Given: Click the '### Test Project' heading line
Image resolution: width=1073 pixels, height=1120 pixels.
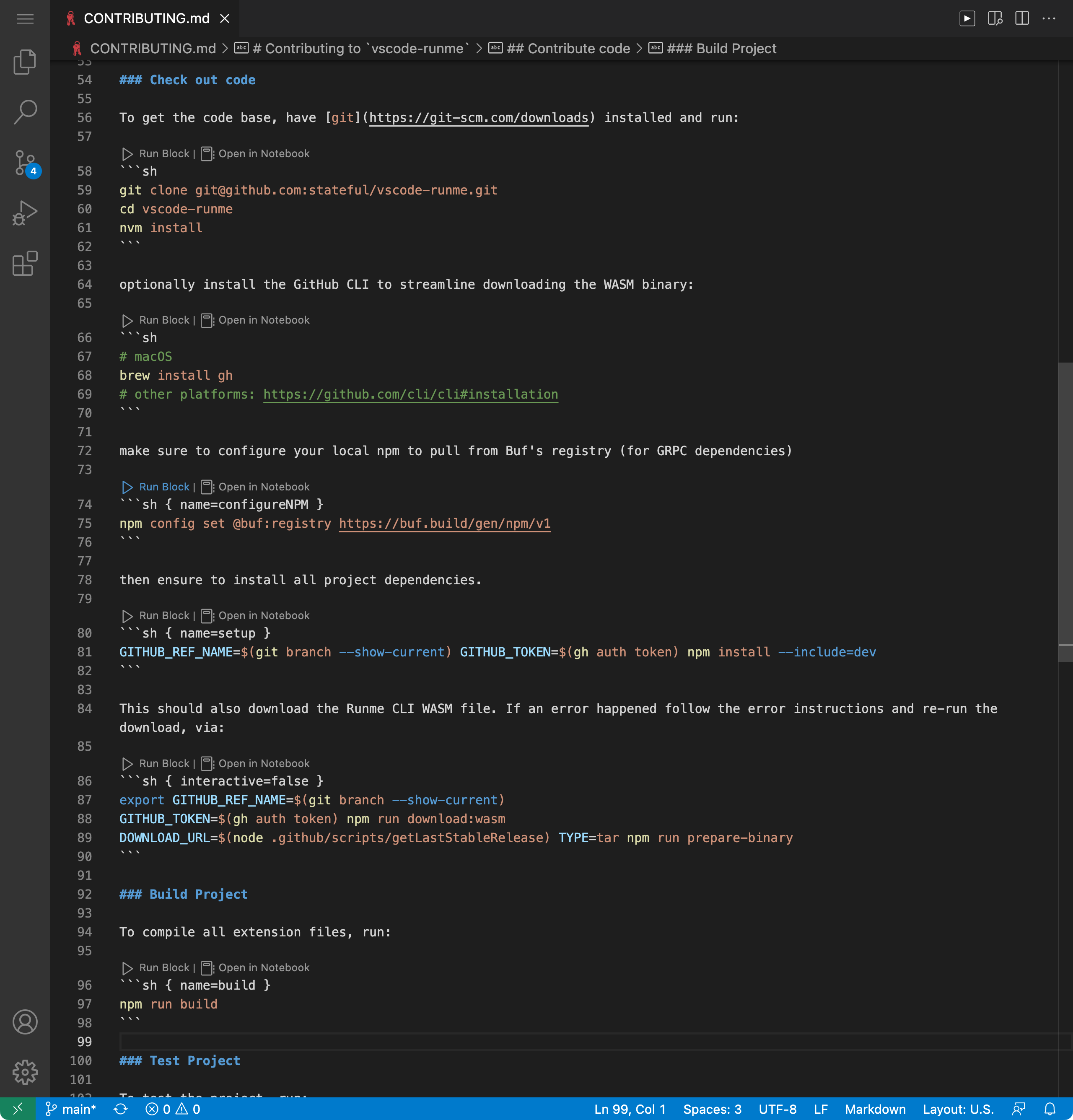Looking at the screenshot, I should [180, 1060].
